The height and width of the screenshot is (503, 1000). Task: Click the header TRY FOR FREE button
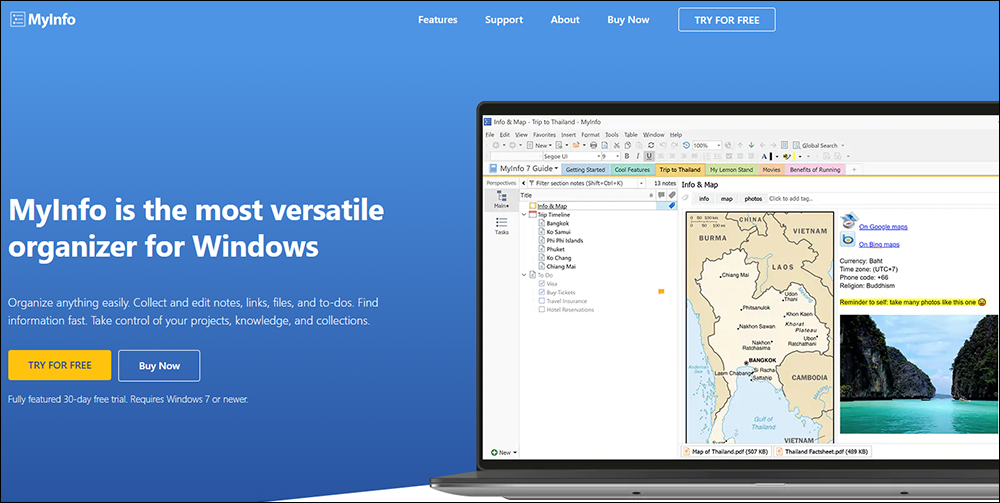[x=727, y=20]
